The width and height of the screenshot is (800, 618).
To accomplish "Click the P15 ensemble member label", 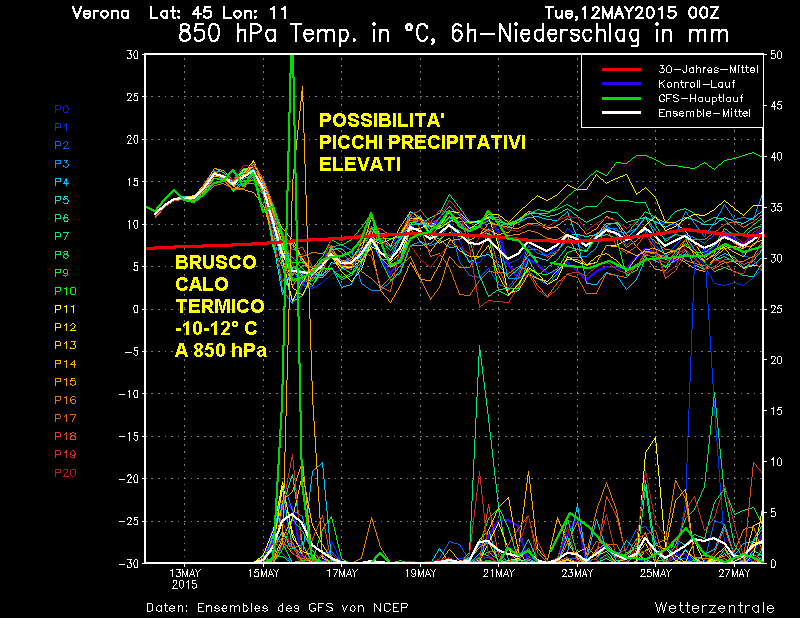I will point(65,381).
